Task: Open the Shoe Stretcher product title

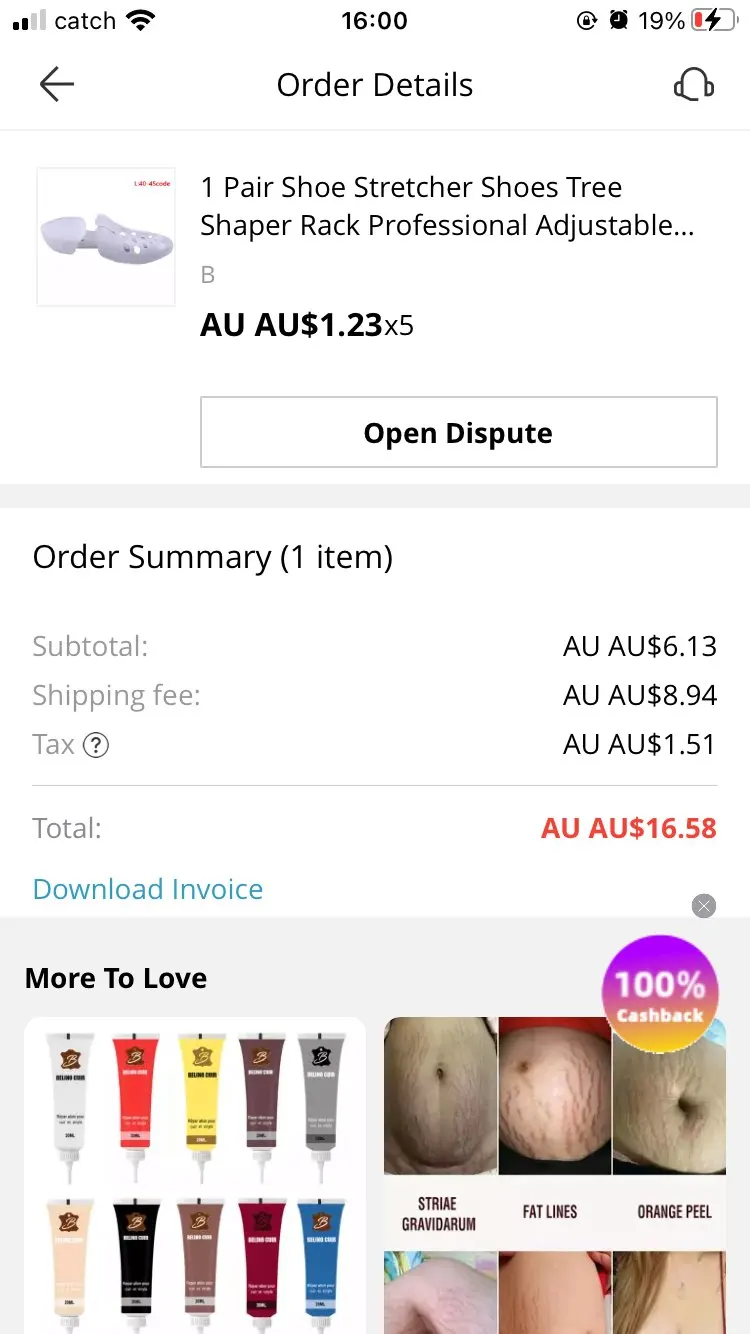Action: [x=447, y=206]
